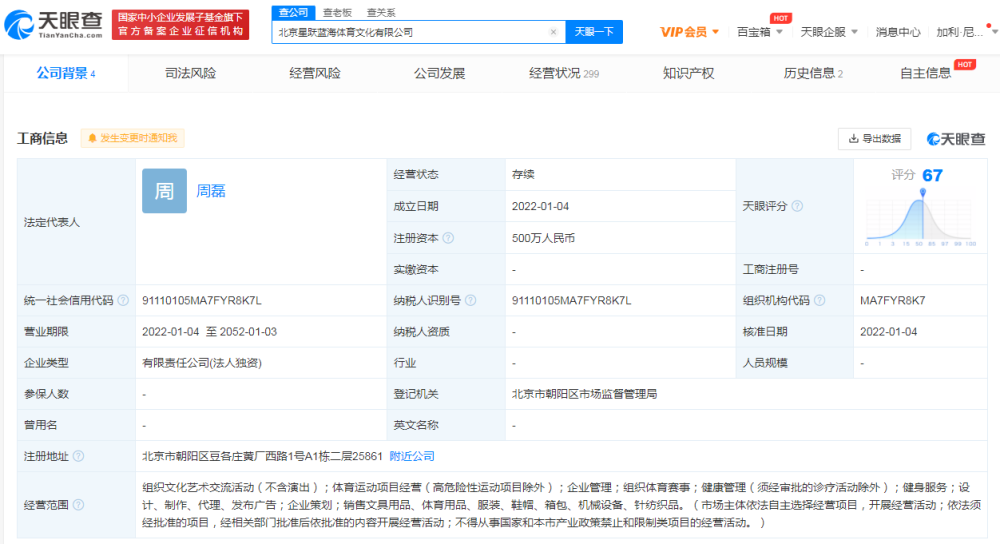Expand the 百宝箱 dropdown

pyautogui.click(x=759, y=32)
